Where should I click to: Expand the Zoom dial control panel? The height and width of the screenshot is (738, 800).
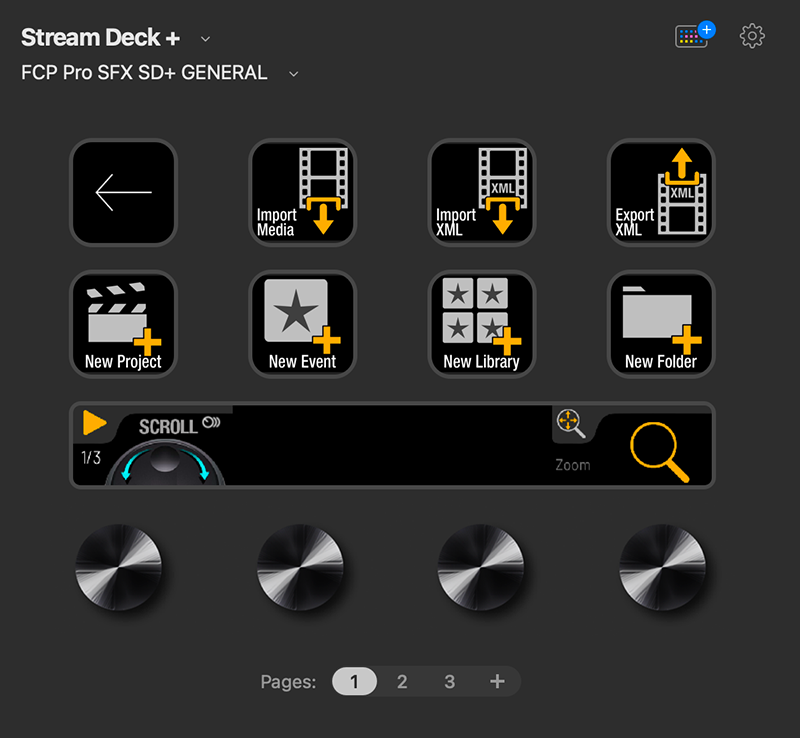[x=573, y=424]
